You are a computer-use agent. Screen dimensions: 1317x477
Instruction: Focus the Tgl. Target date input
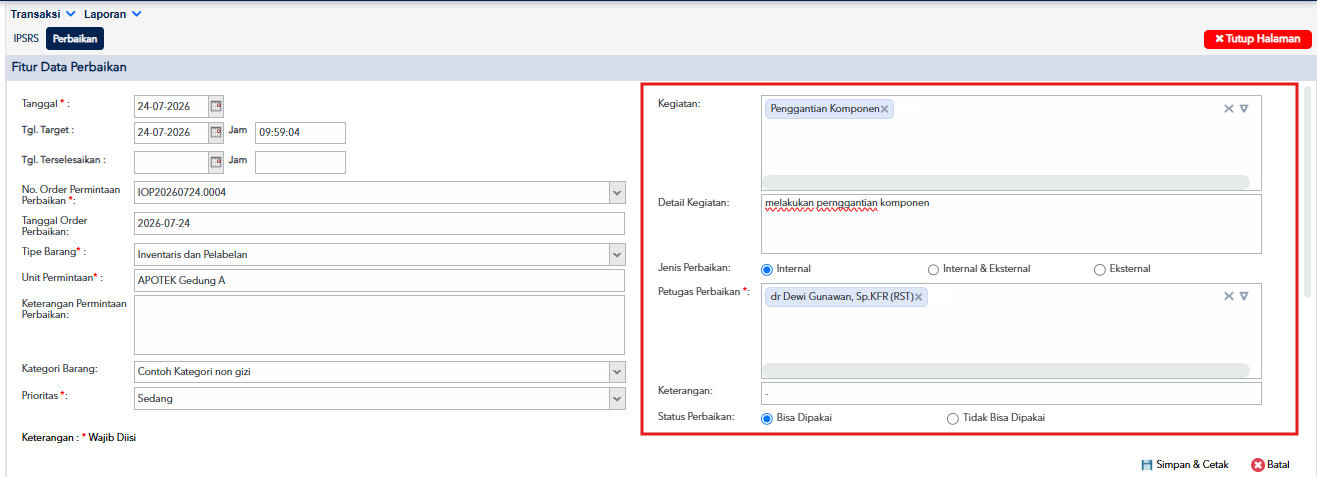tap(171, 132)
